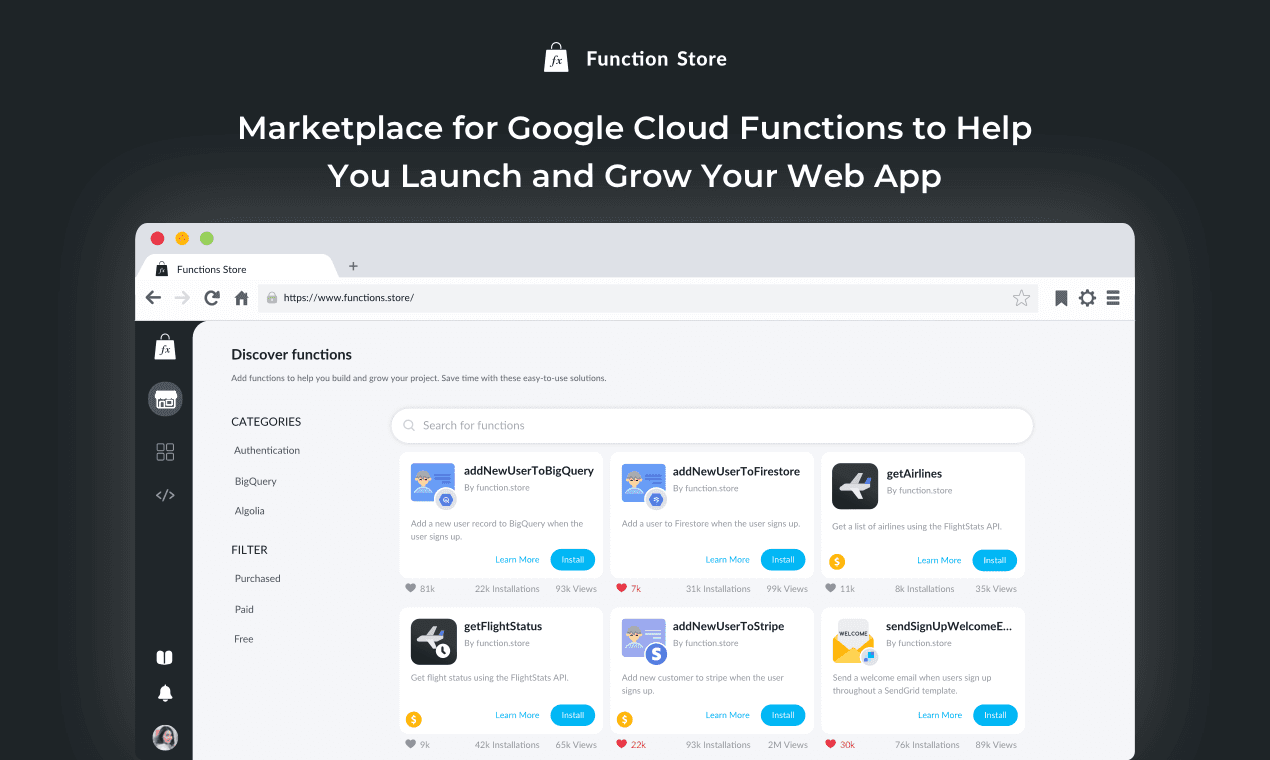Install the getAirlines function
This screenshot has height=760, width=1270.
point(994,560)
